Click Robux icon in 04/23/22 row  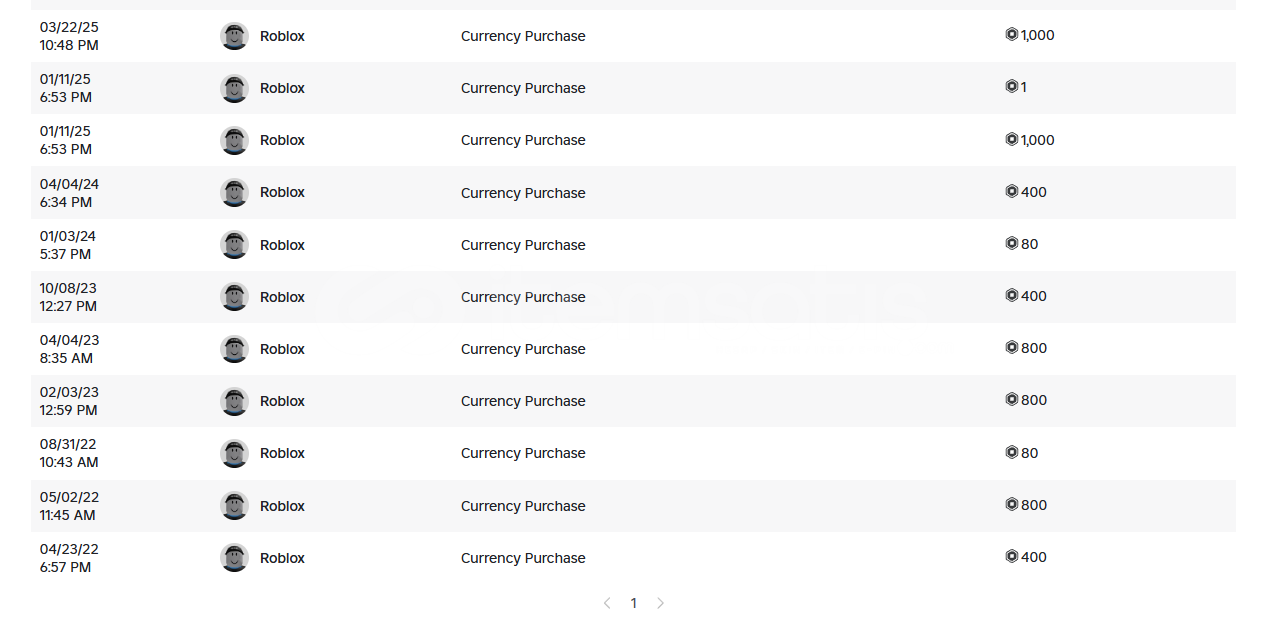1011,557
